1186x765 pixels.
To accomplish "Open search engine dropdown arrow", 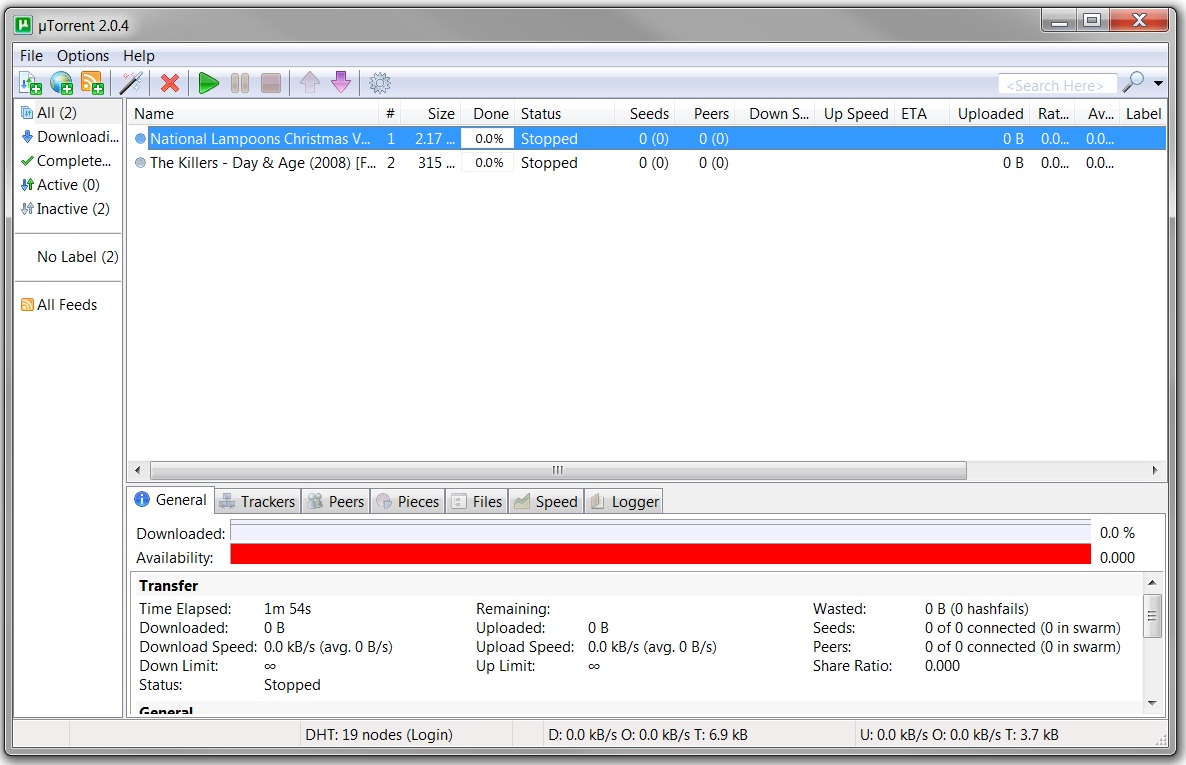I will click(1158, 83).
